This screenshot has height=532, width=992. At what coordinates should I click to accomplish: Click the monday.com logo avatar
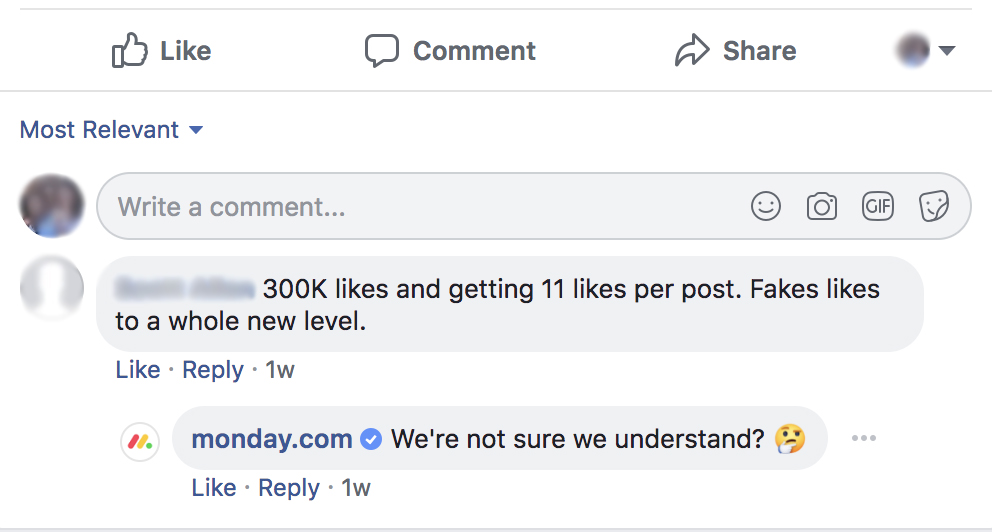(140, 440)
